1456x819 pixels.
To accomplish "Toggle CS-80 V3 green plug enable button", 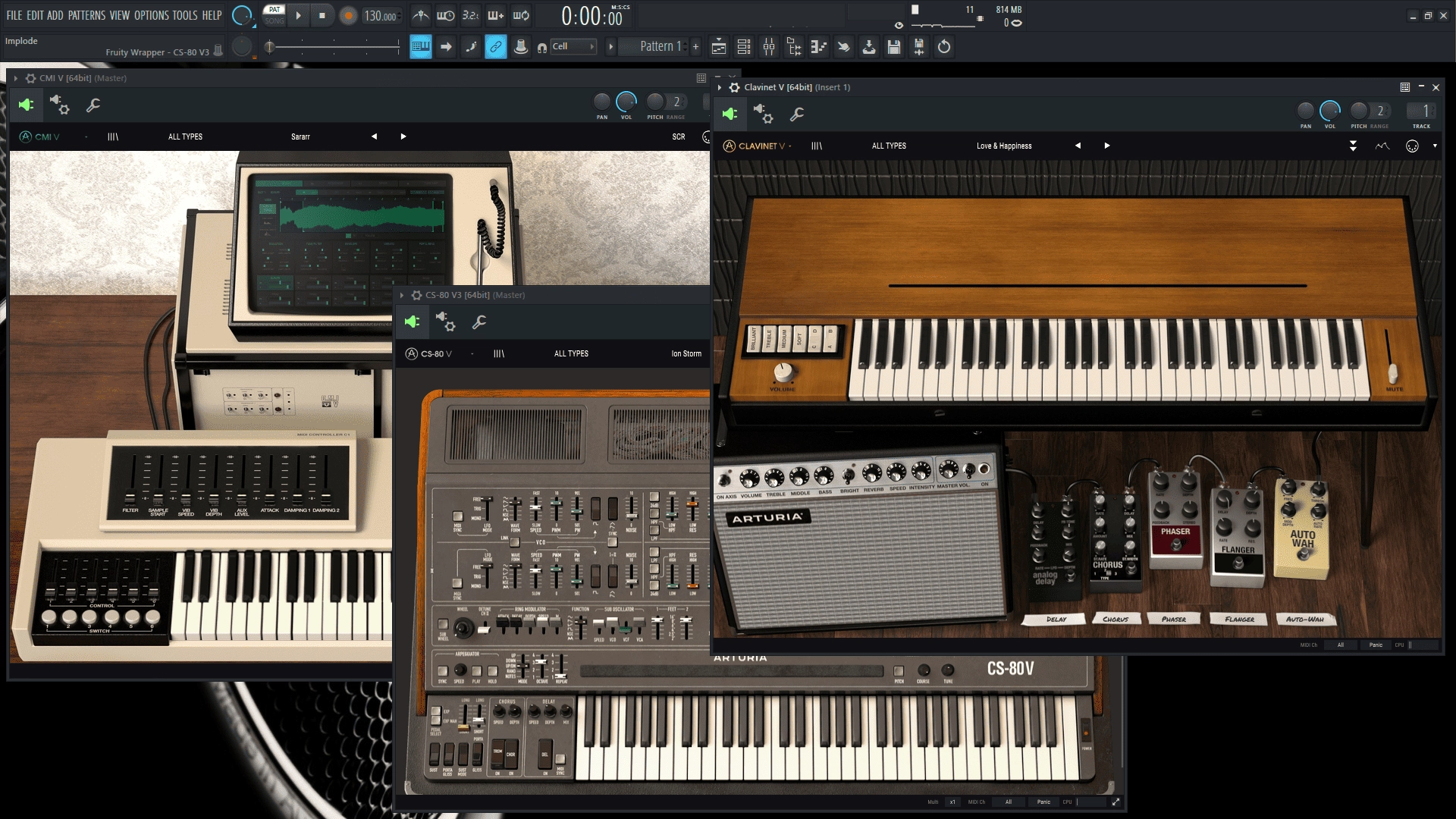I will click(x=412, y=322).
